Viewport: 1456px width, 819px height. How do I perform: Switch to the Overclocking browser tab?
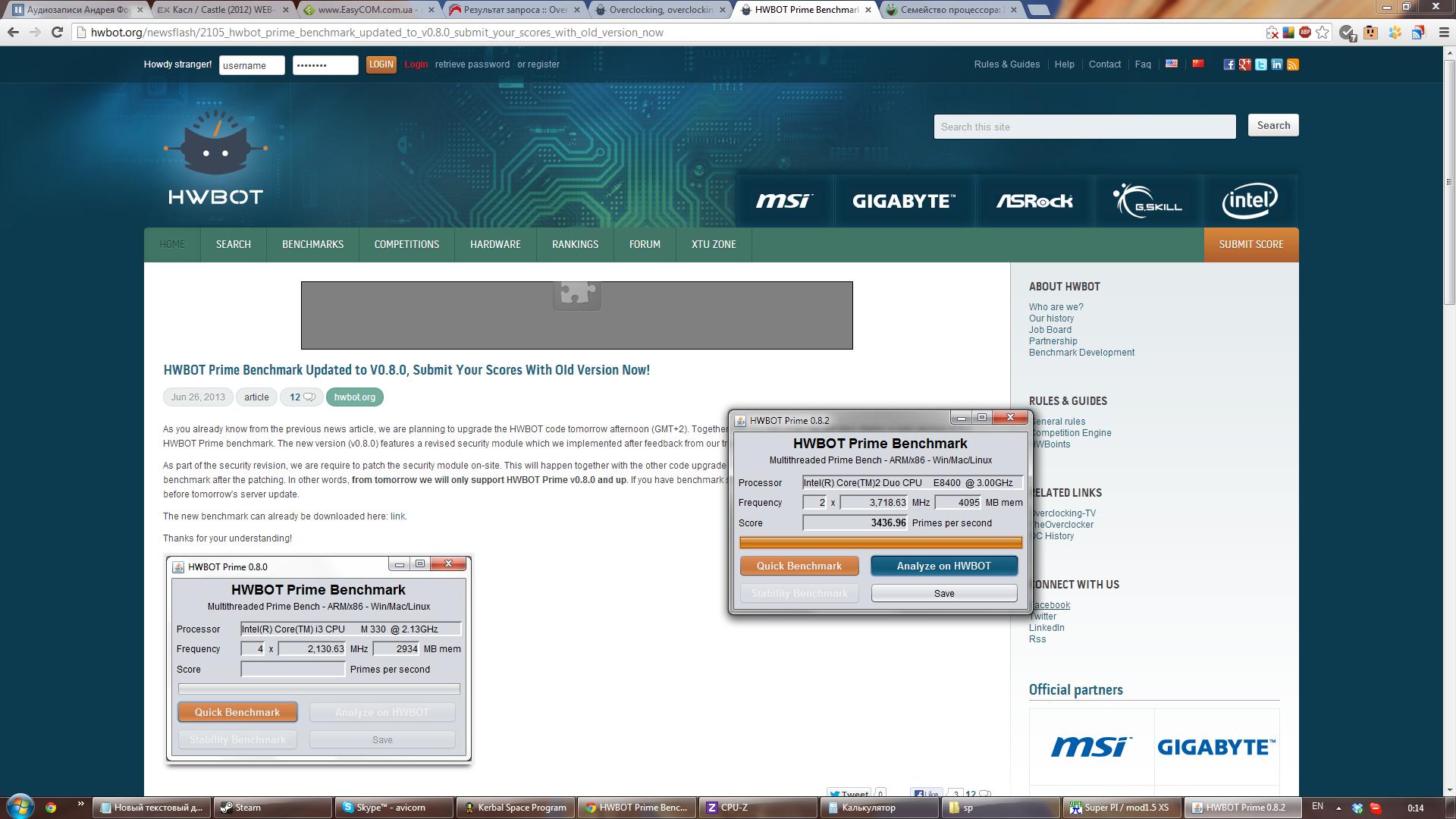coord(661,11)
